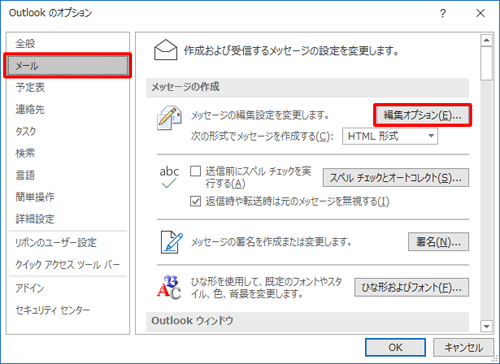Click the メッセージの作成 section heading
Image resolution: width=500 pixels, height=364 pixels.
185,87
